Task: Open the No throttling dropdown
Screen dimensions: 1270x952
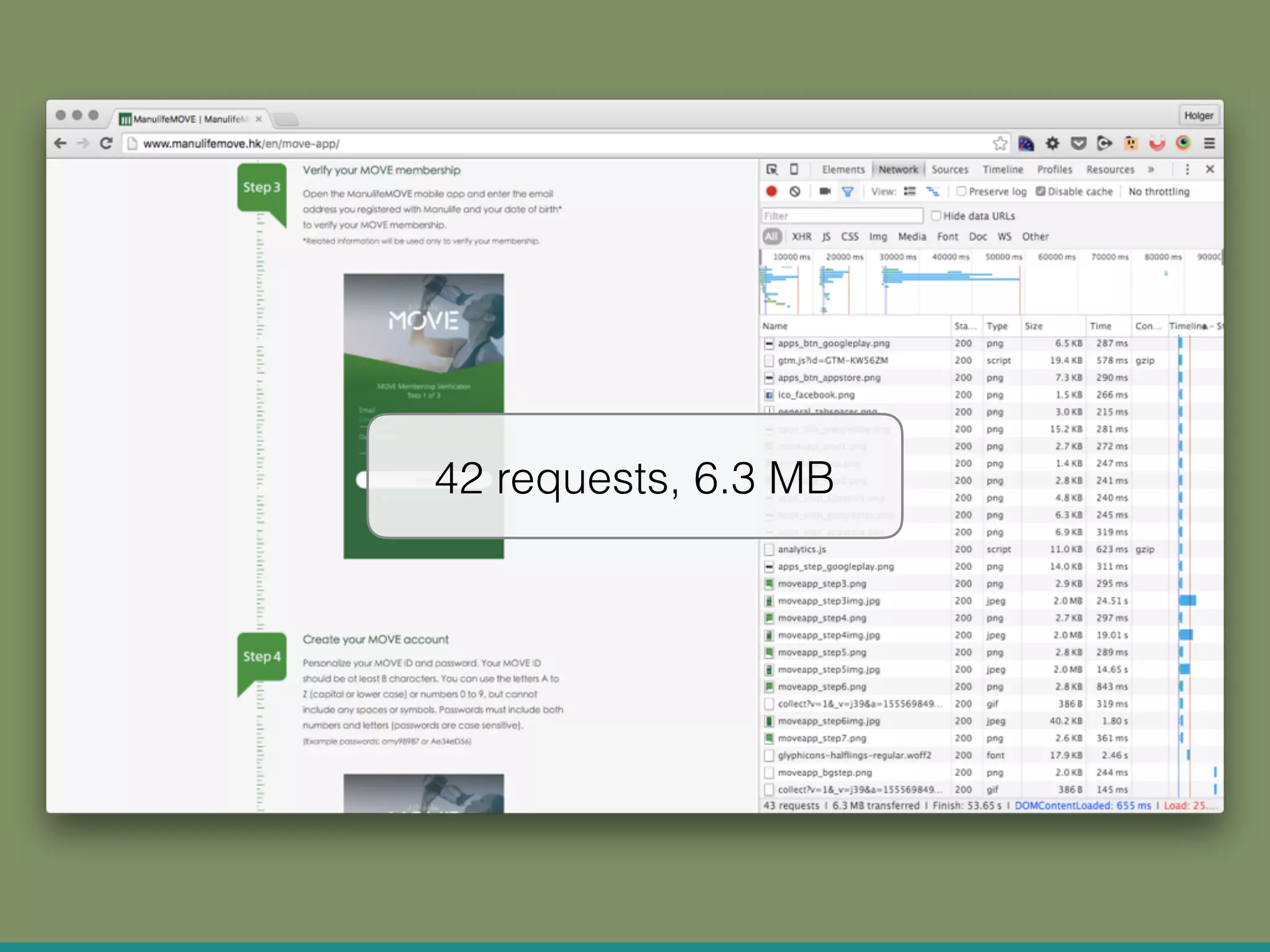Action: pos(1159,192)
